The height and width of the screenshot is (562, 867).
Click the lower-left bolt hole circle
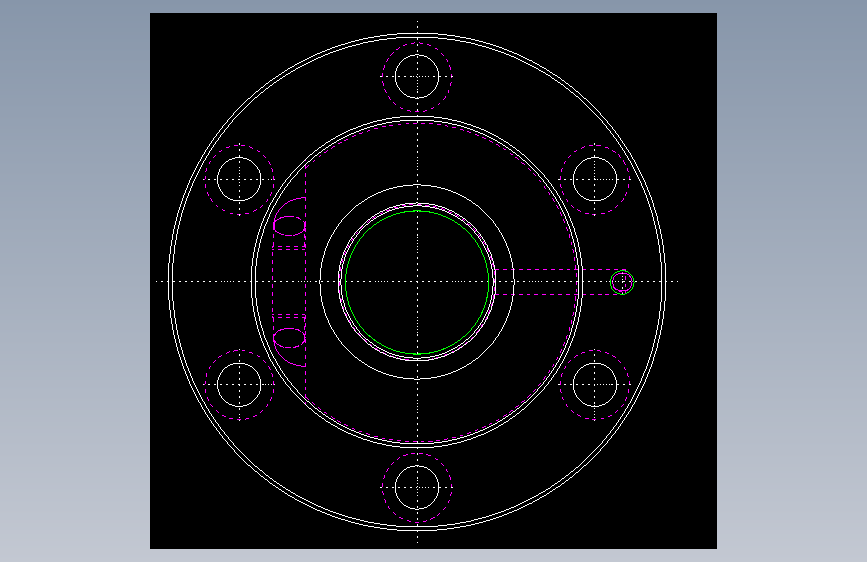(x=239, y=384)
